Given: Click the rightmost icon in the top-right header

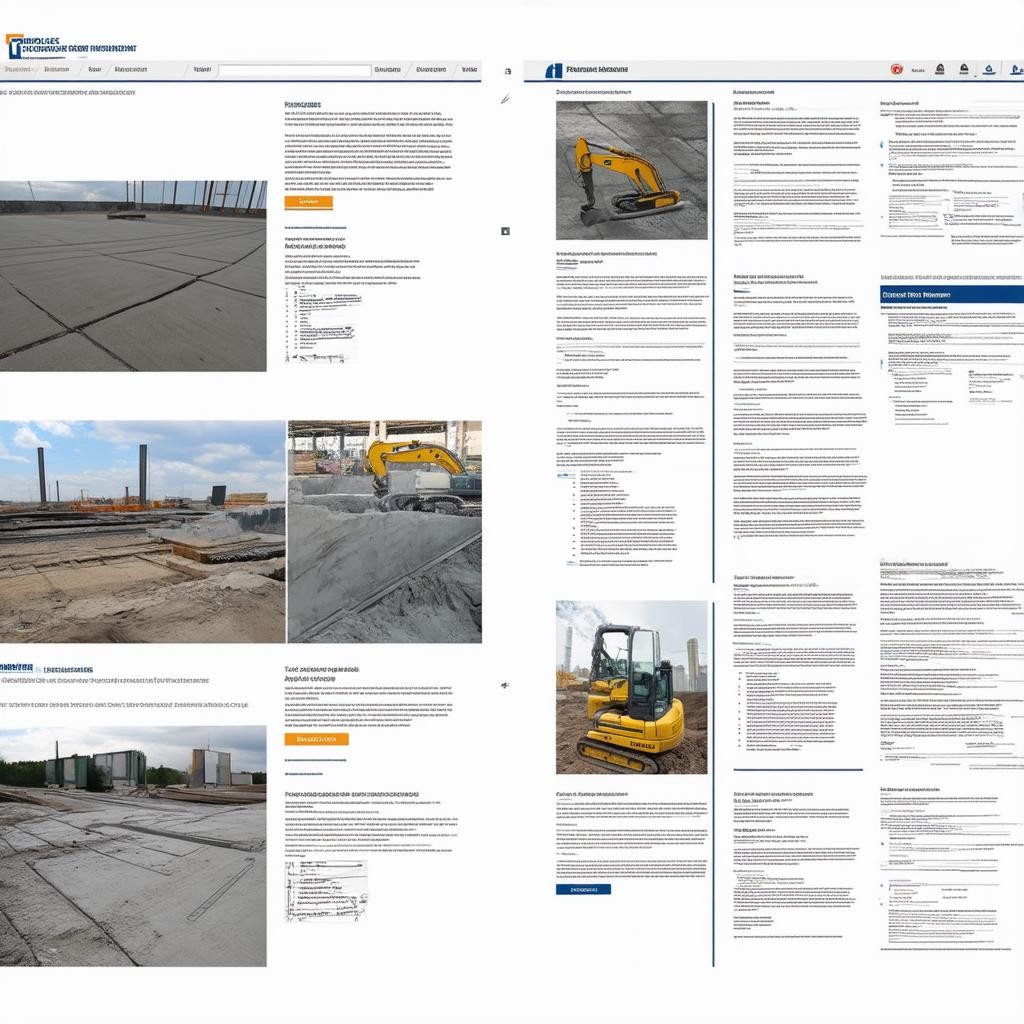Looking at the screenshot, I should [x=1014, y=70].
